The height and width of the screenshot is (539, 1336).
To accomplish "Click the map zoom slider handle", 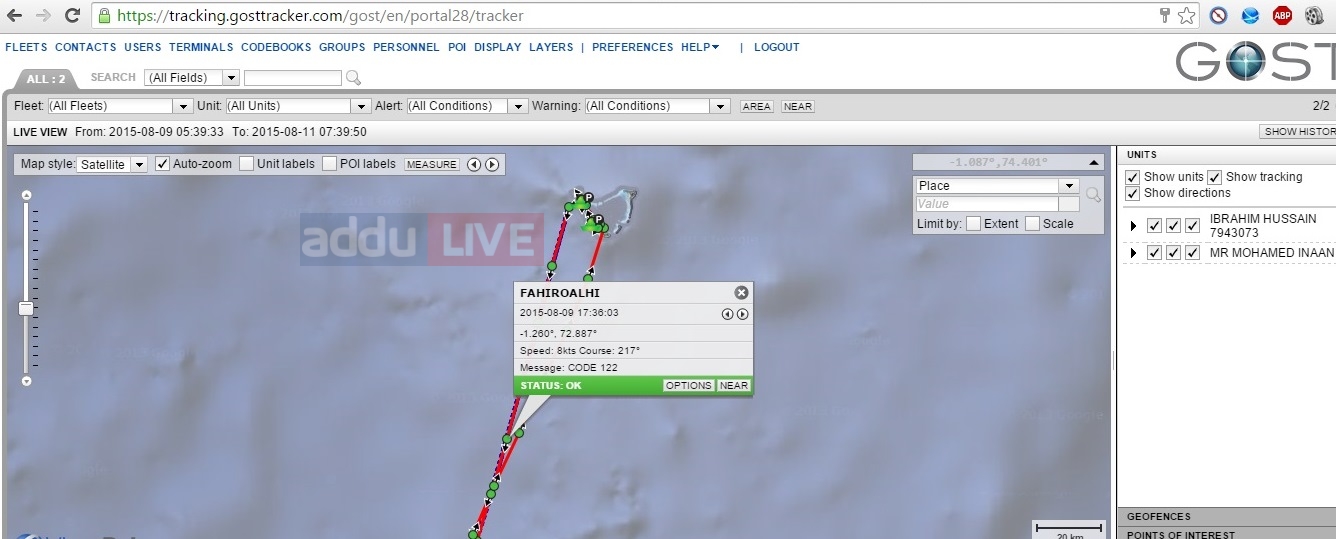I will click(26, 309).
